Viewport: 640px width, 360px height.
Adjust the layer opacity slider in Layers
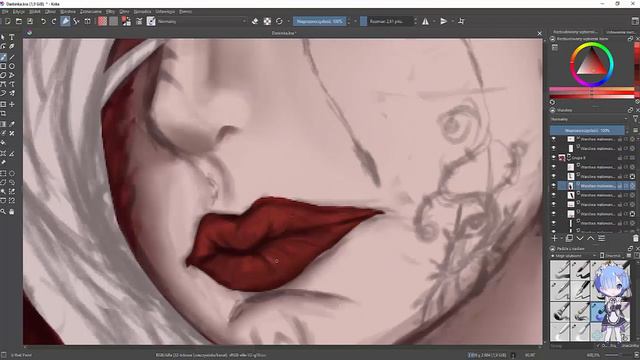[587, 130]
